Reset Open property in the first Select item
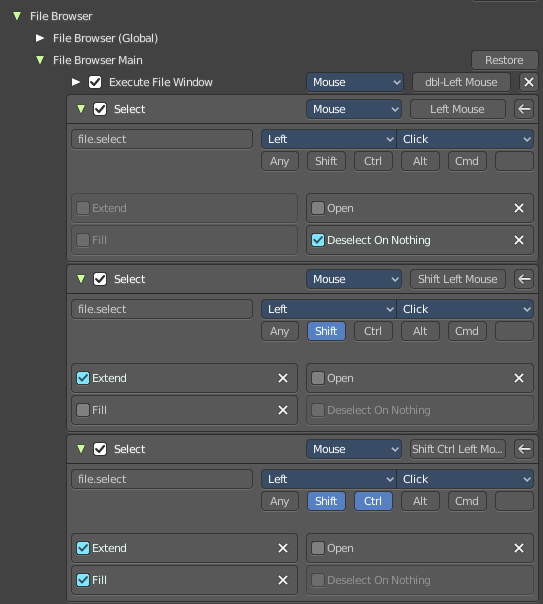The height and width of the screenshot is (604, 543). point(519,208)
